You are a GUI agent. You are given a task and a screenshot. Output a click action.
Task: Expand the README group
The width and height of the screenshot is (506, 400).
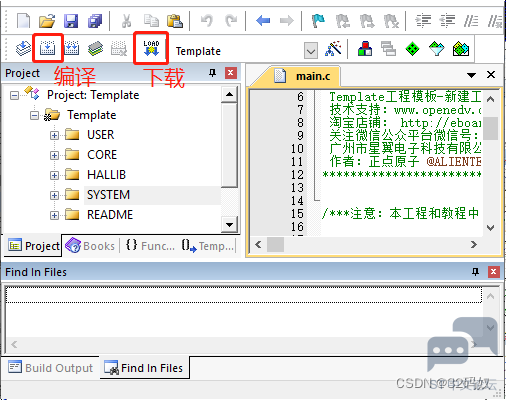pyautogui.click(x=54, y=216)
